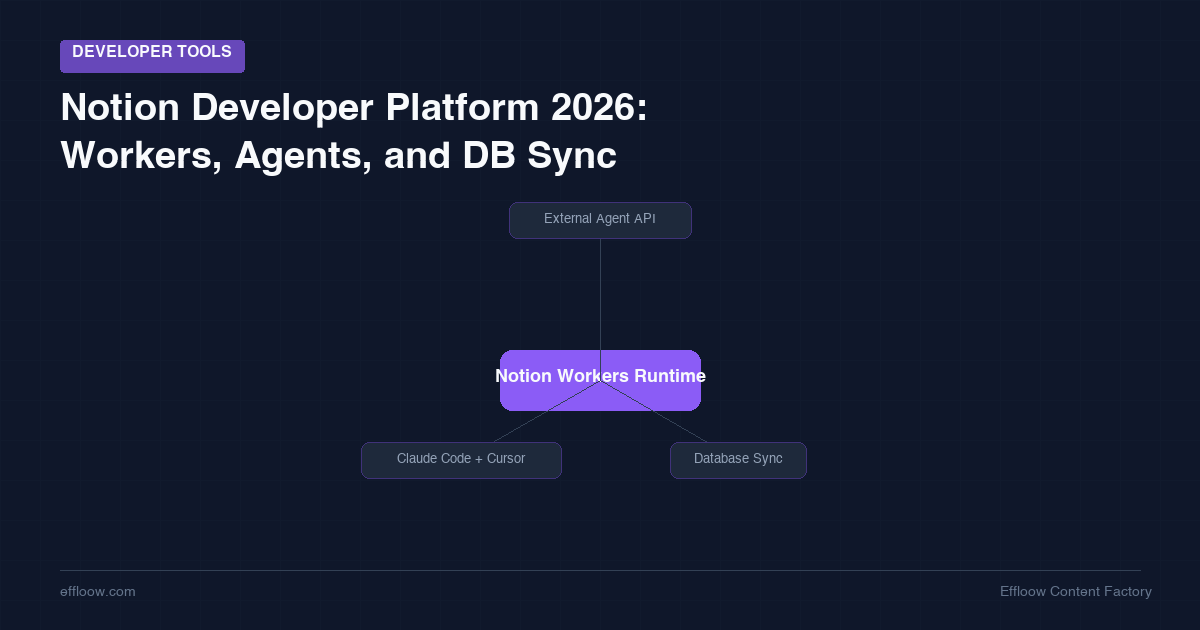1200x630 pixels.
Task: Click the DEVELOPER TOOLS badge
Action: 152,56
